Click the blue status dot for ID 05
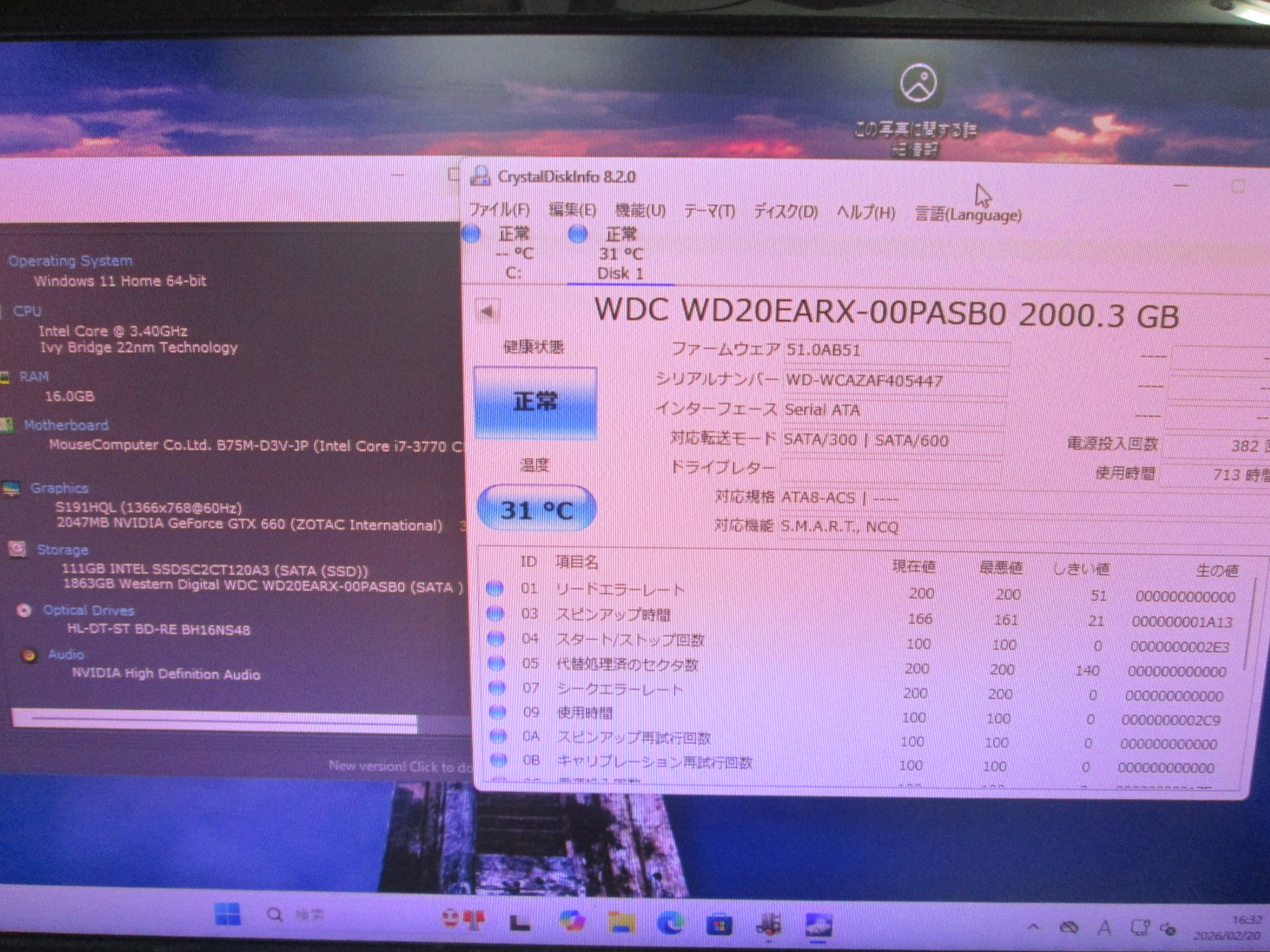Image resolution: width=1270 pixels, height=952 pixels. [496, 663]
